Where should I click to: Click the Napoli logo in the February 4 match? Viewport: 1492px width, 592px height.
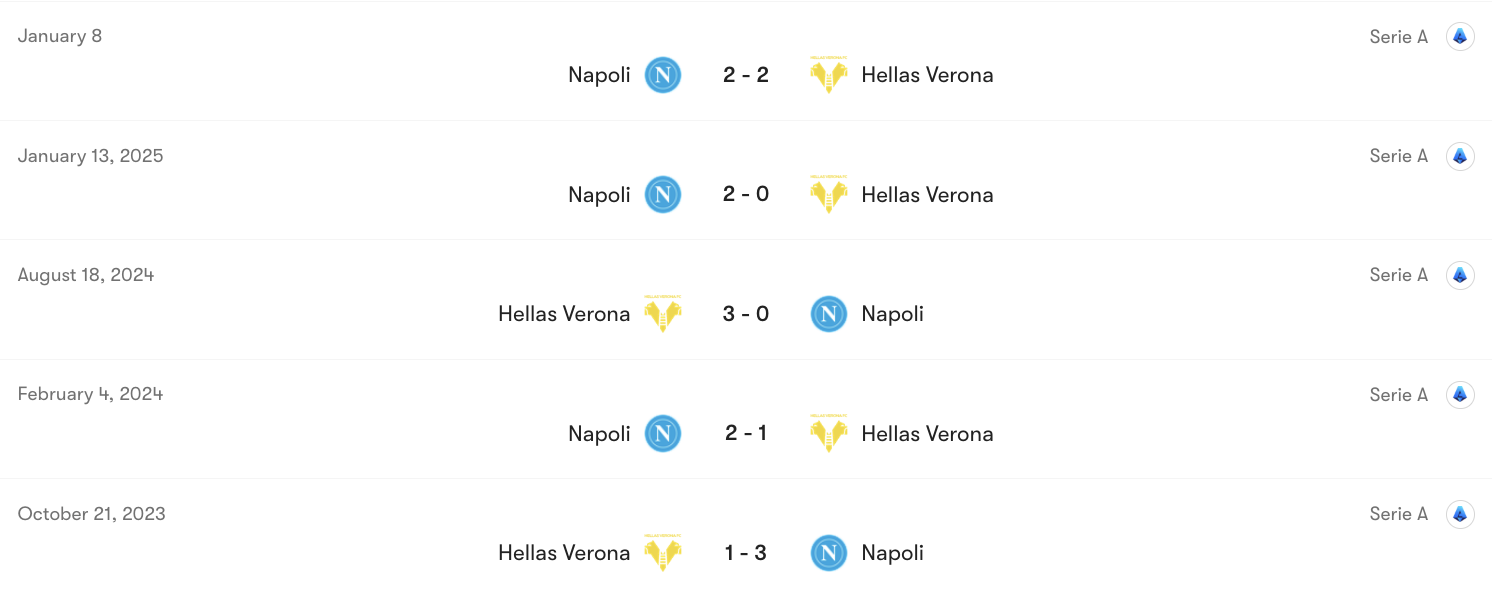[x=662, y=433]
